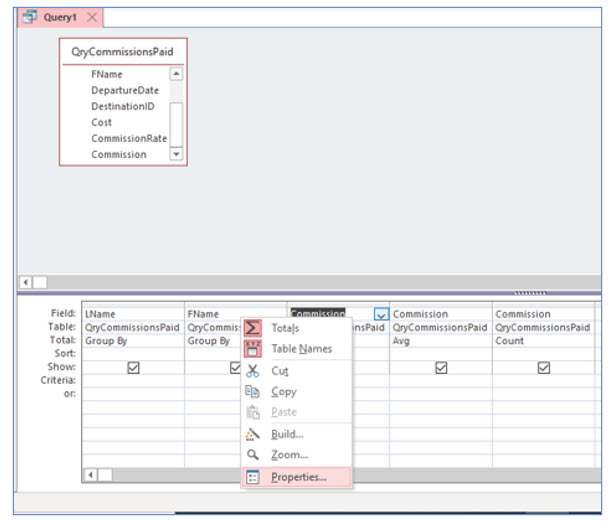Click Commission field cell above Count
Screen dimensions: 610x522
(543, 314)
